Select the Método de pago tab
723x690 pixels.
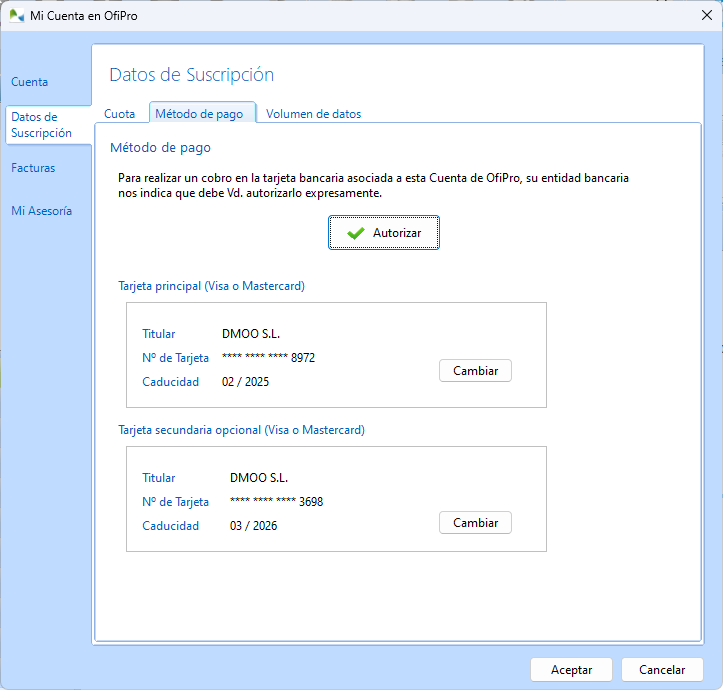click(x=199, y=114)
